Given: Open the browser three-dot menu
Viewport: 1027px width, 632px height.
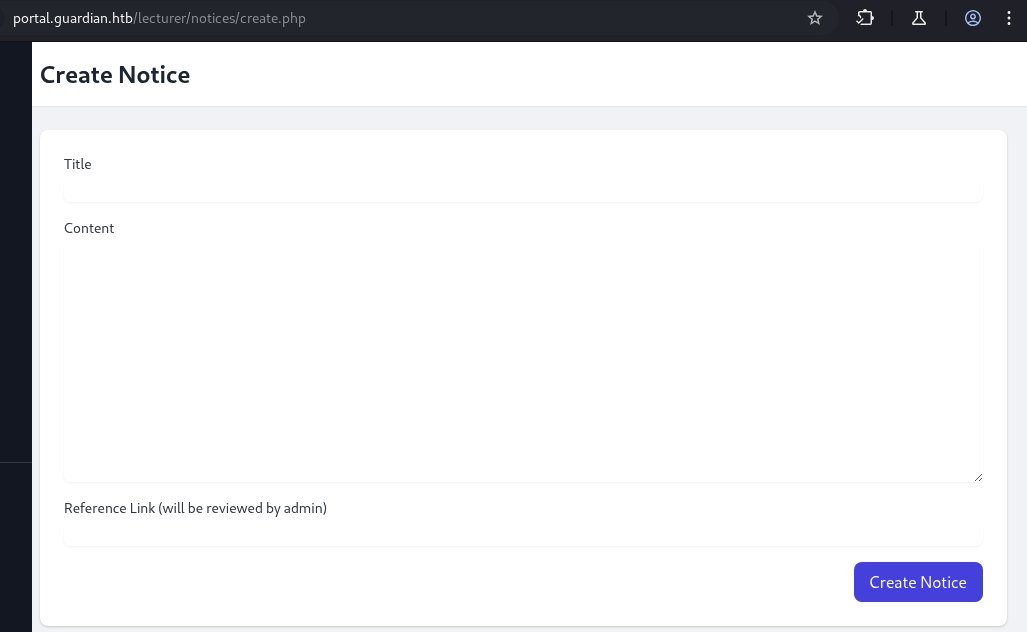Looking at the screenshot, I should (1009, 18).
